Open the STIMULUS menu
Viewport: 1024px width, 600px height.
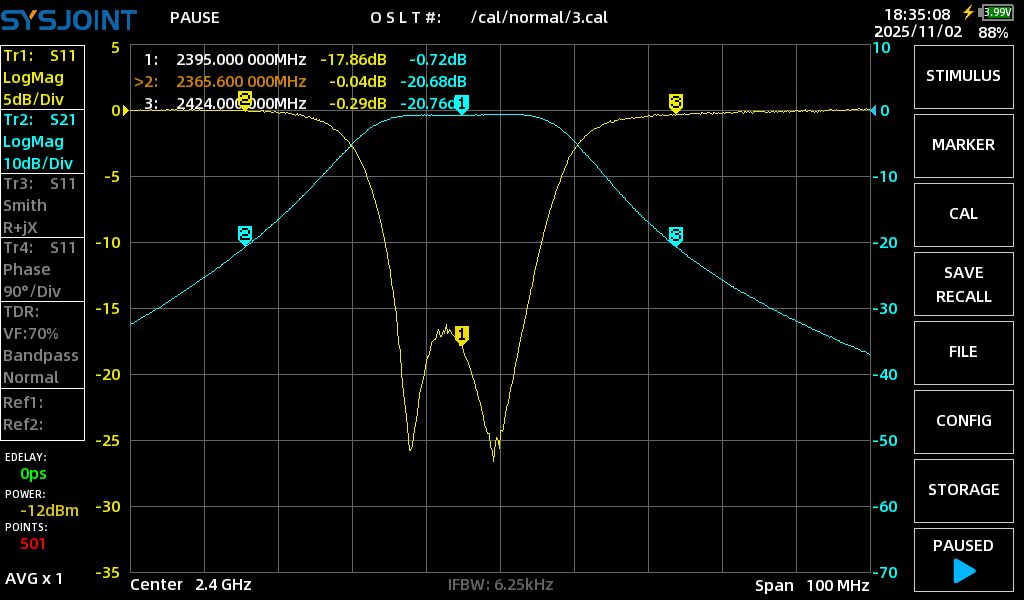pos(962,76)
